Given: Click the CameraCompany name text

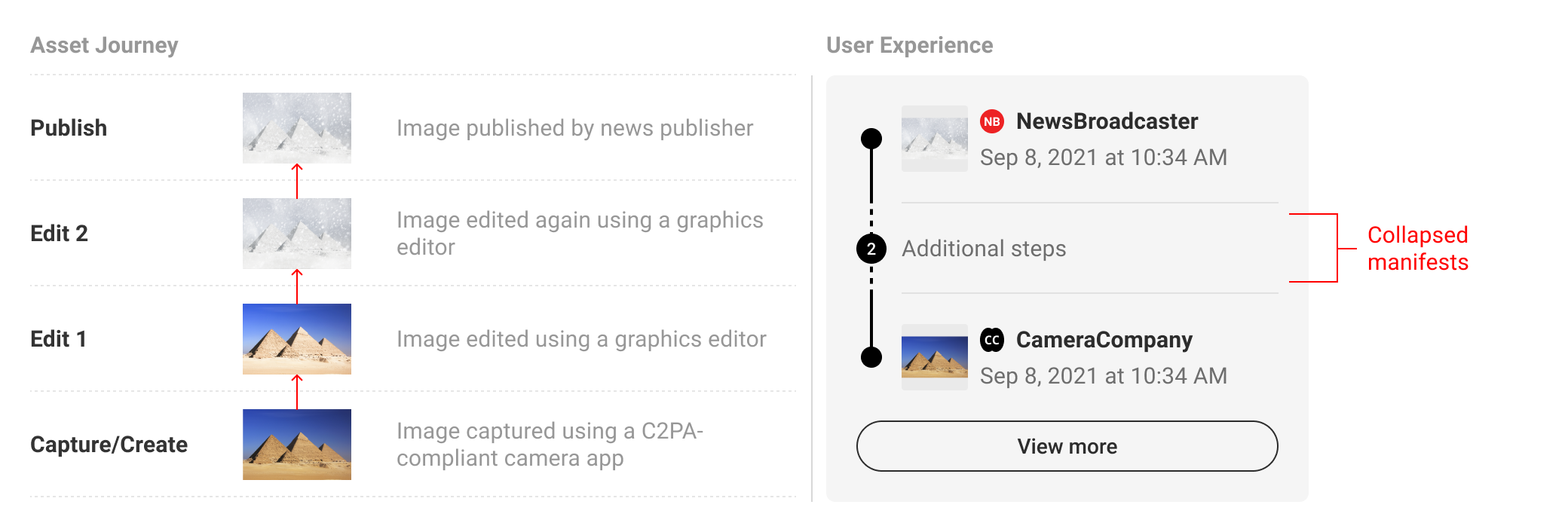Looking at the screenshot, I should [1104, 340].
